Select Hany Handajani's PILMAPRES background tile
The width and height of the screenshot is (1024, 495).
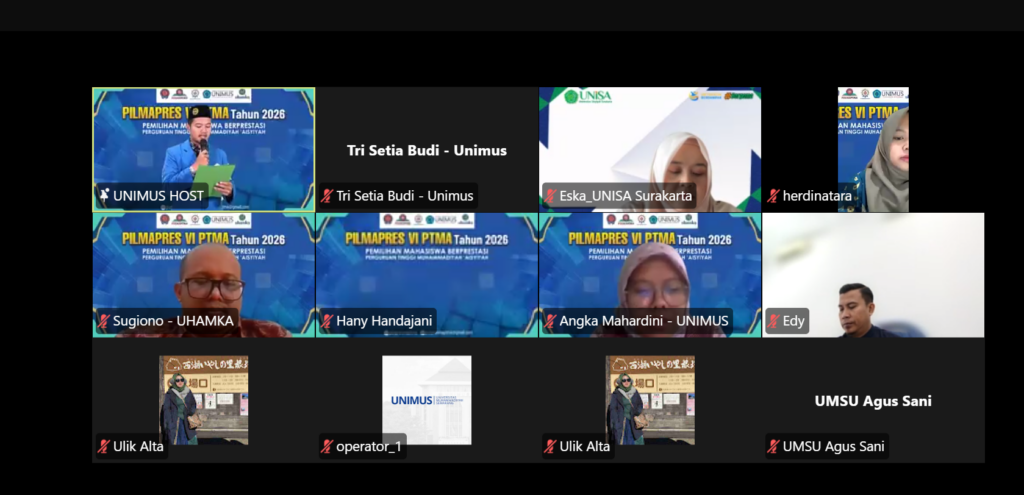point(427,275)
